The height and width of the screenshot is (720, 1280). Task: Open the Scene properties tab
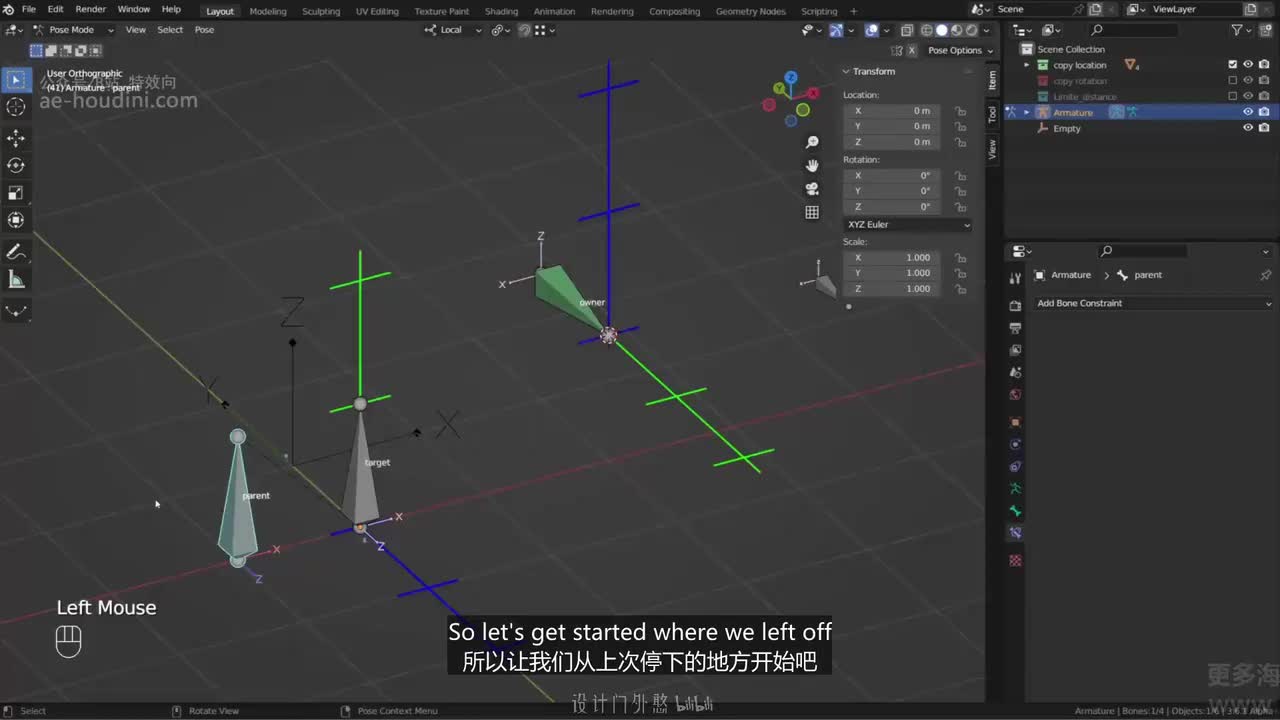point(1015,372)
